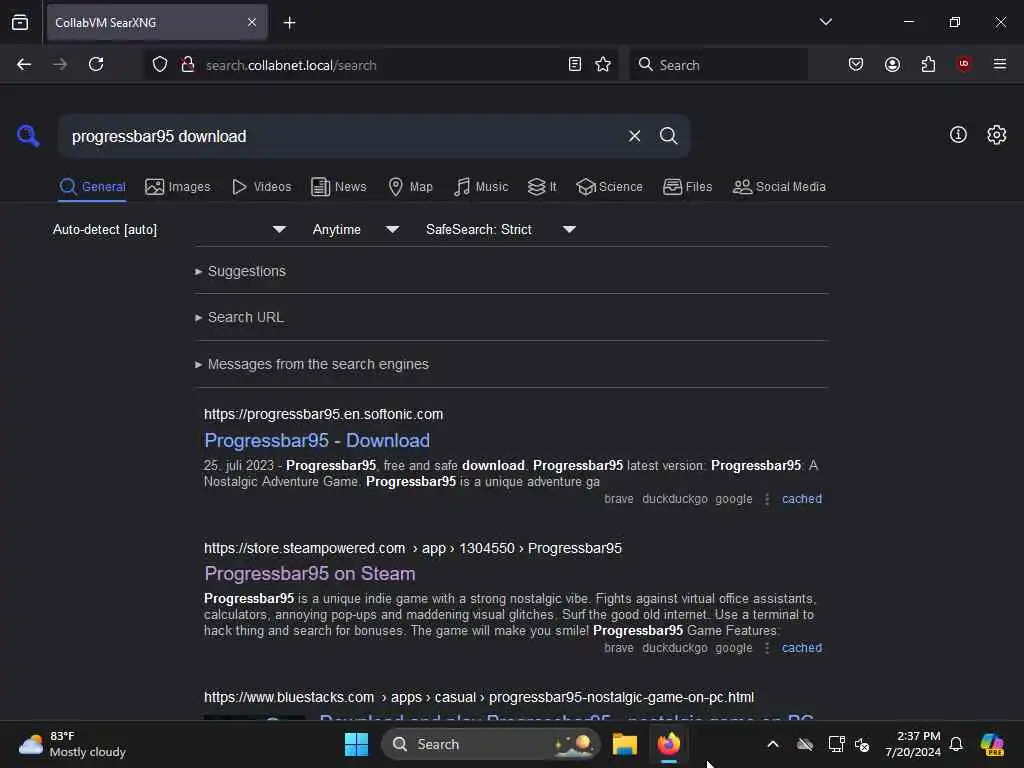
Task: Open SearXNG preferences gear icon
Action: 996,135
